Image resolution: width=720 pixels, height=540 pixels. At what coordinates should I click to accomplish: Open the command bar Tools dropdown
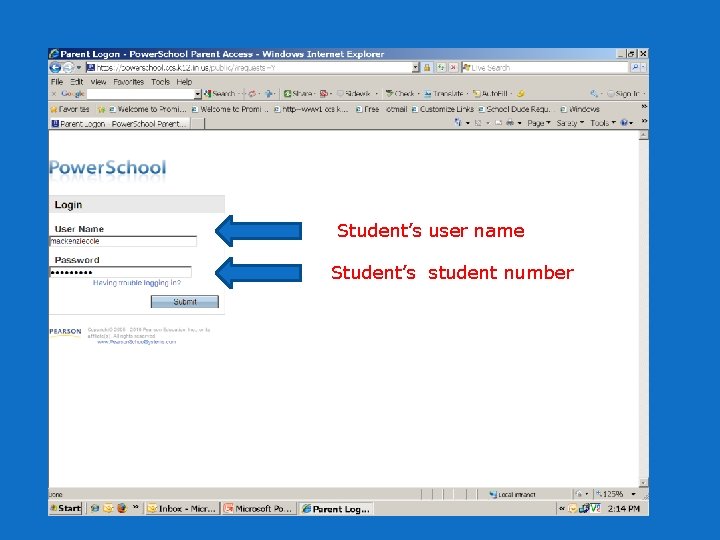tap(602, 123)
